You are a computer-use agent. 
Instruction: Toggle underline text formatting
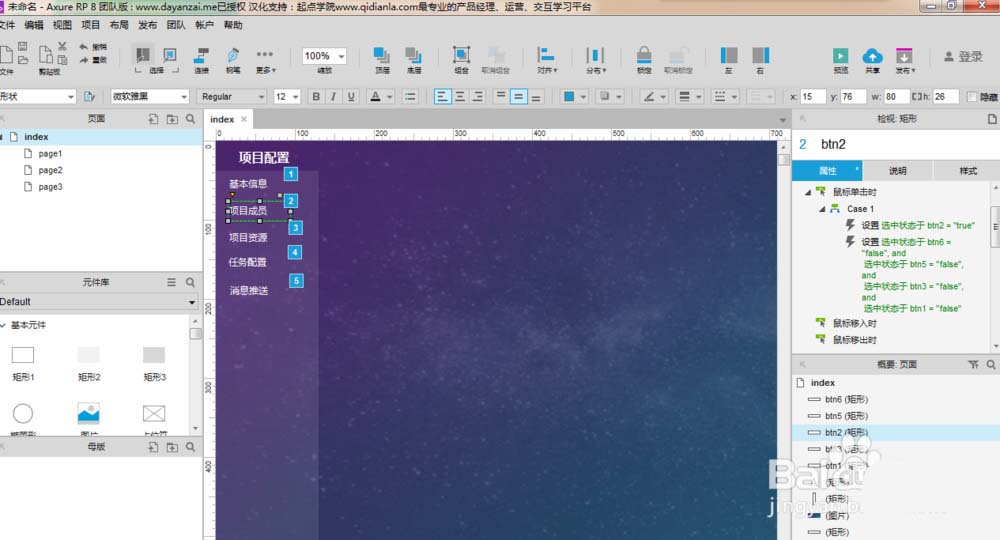(x=351, y=96)
